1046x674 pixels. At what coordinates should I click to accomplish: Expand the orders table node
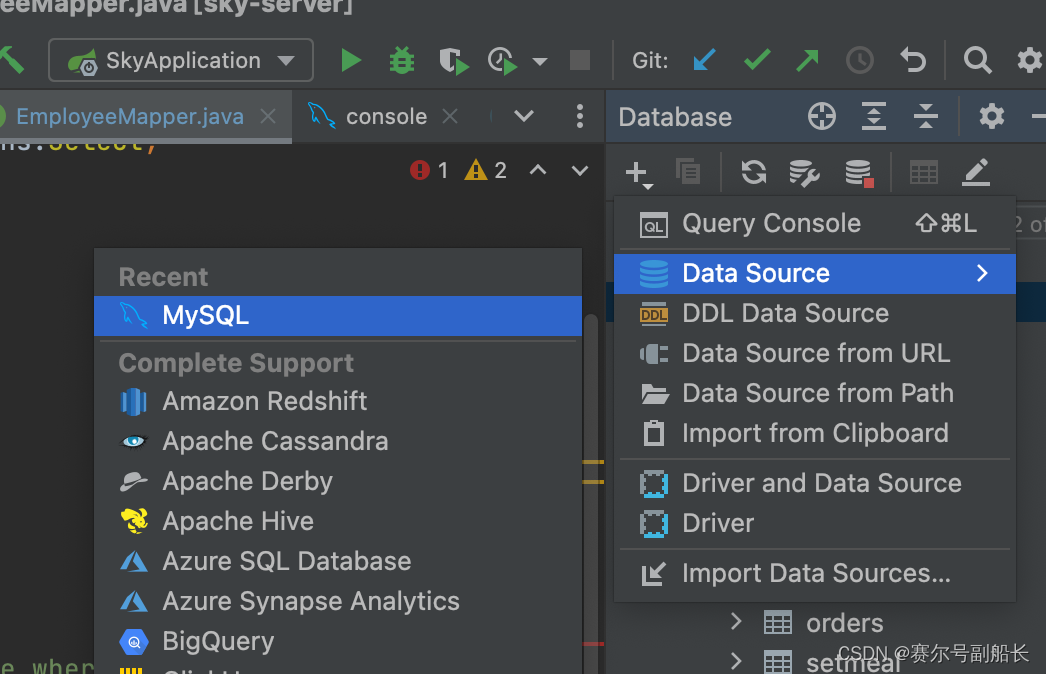(737, 622)
